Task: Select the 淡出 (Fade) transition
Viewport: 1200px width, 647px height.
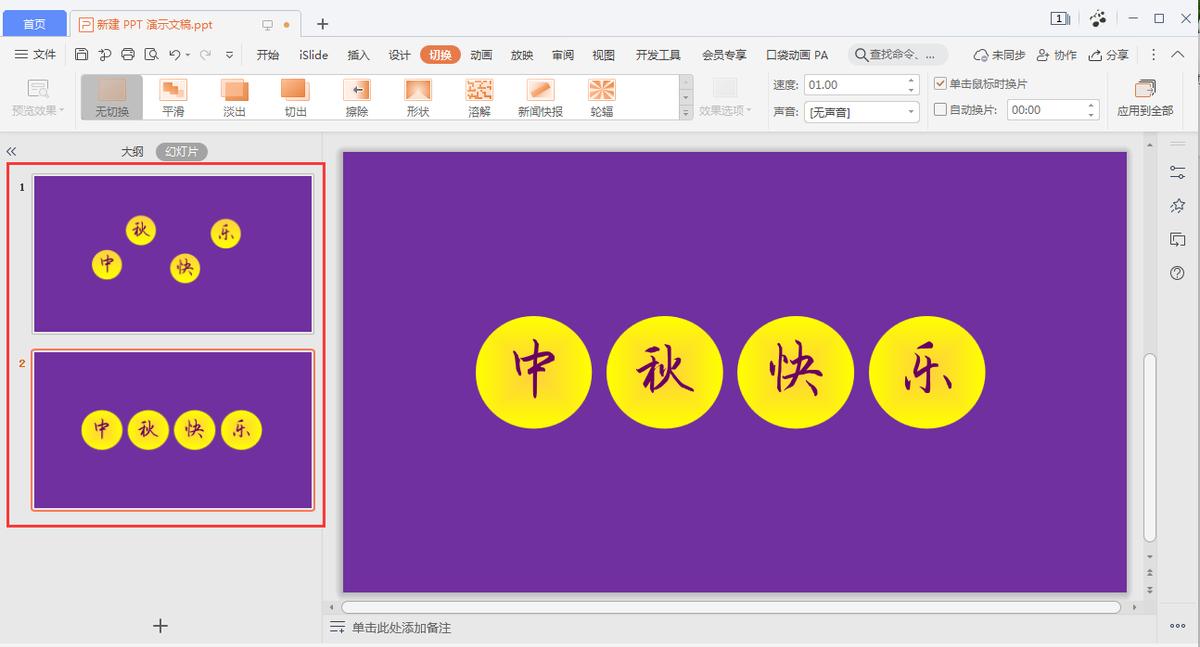Action: 234,97
